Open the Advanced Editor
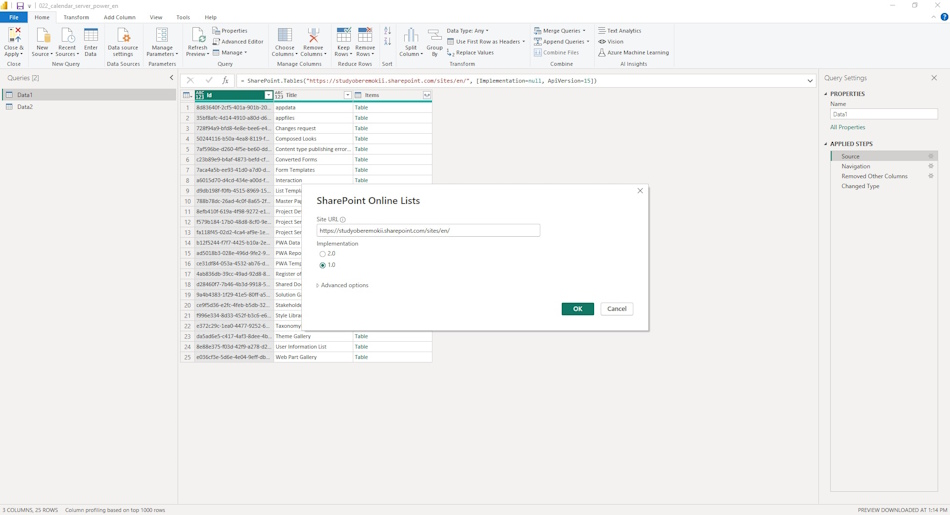 pos(238,42)
